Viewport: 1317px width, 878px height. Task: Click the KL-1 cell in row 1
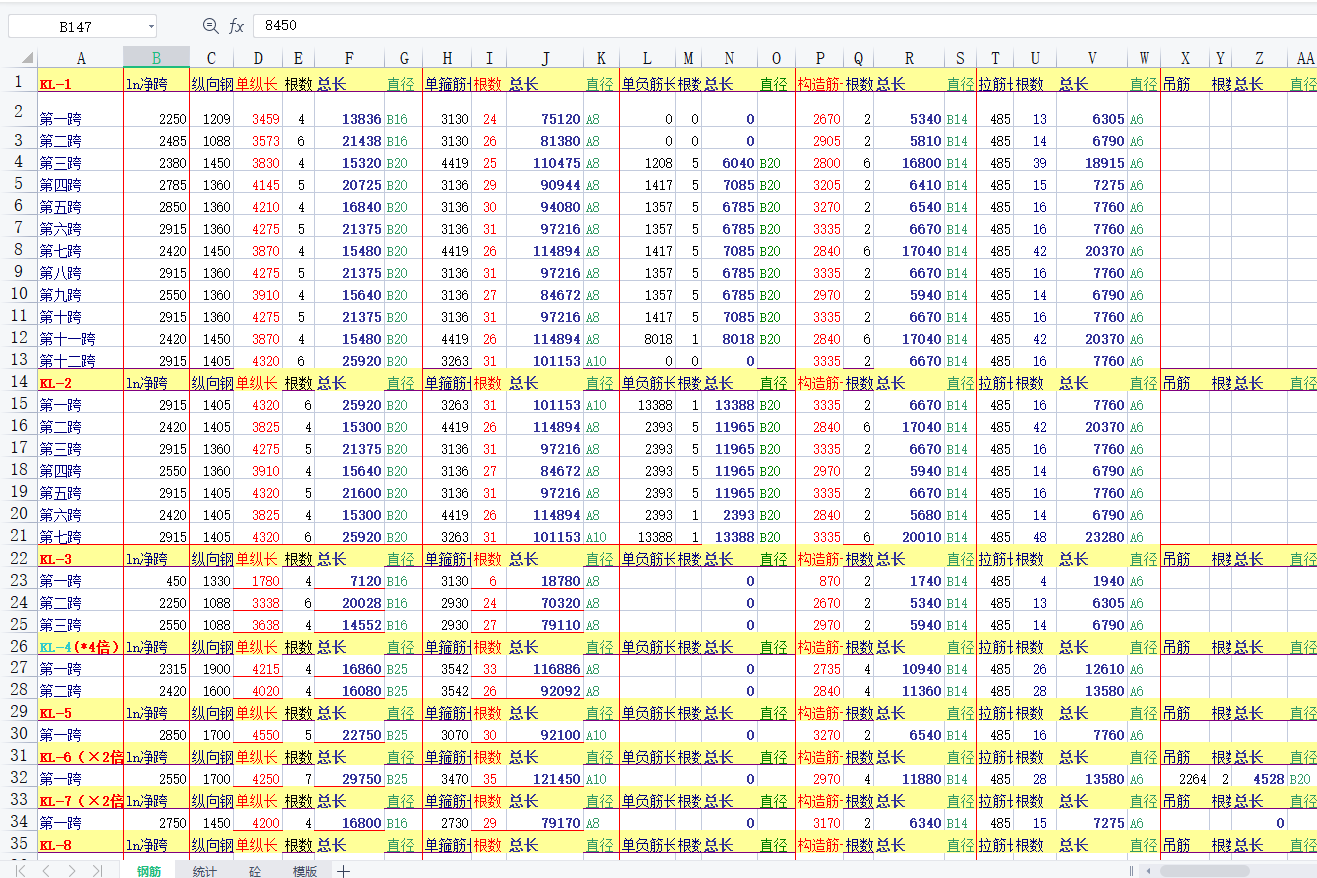pos(80,85)
